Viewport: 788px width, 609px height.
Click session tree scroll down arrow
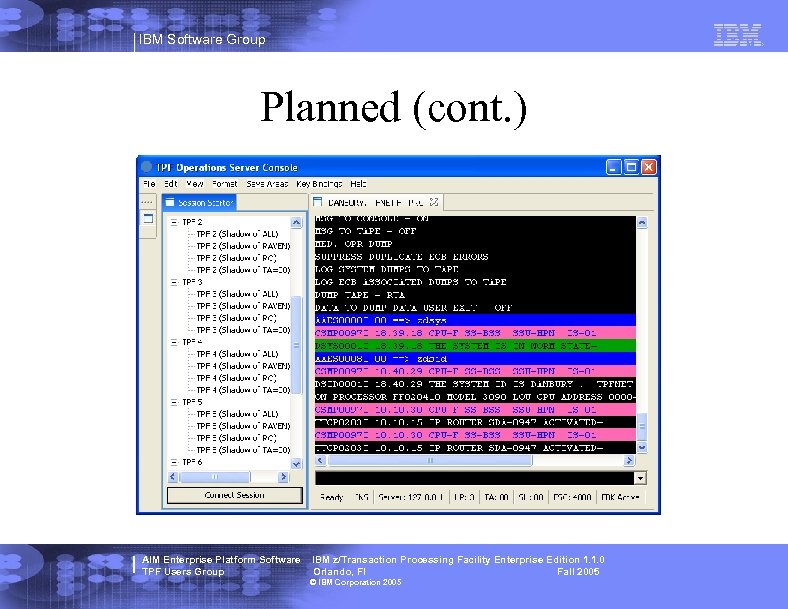coord(296,464)
